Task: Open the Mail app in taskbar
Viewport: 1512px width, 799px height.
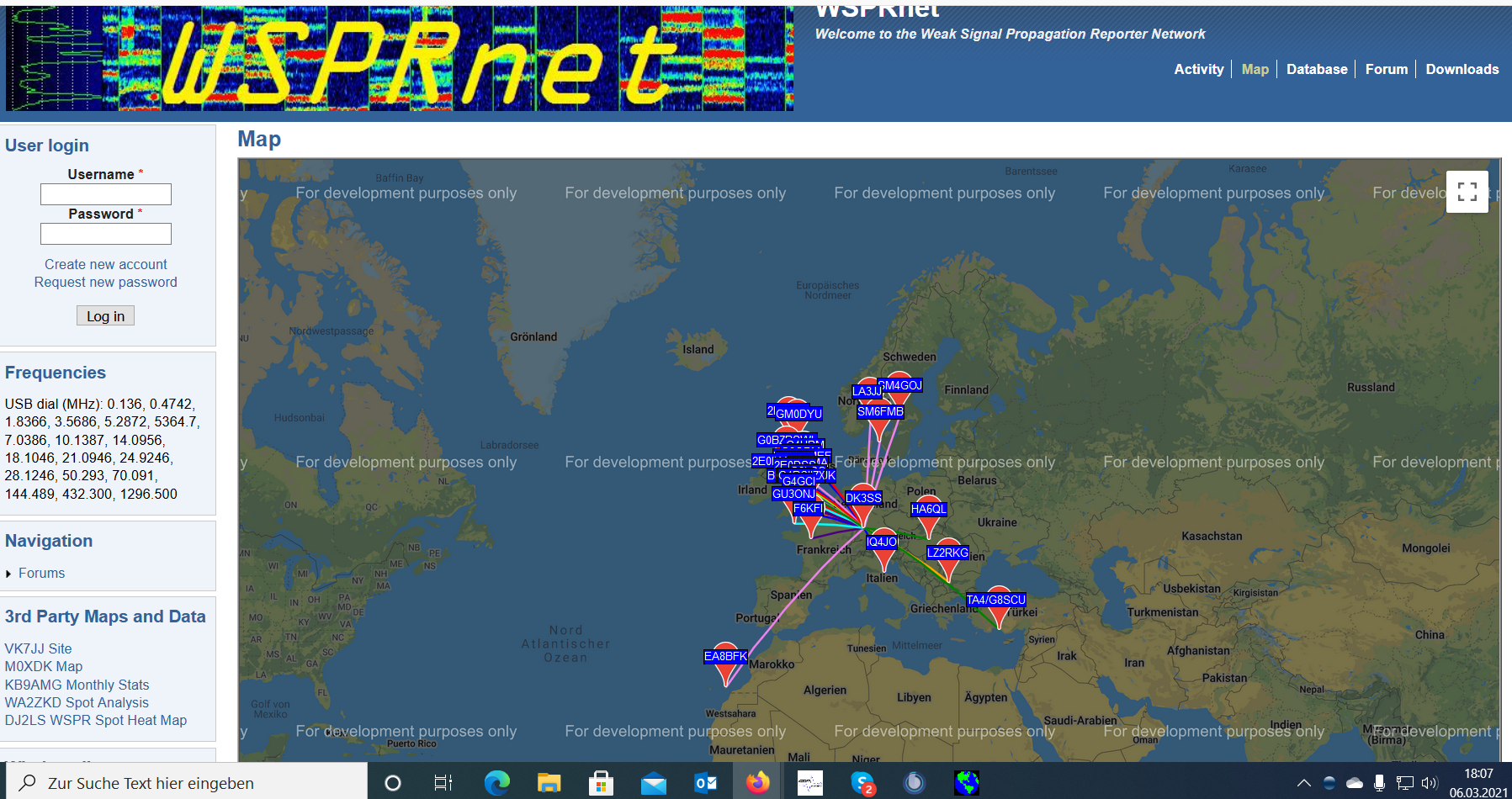Action: pos(653,784)
